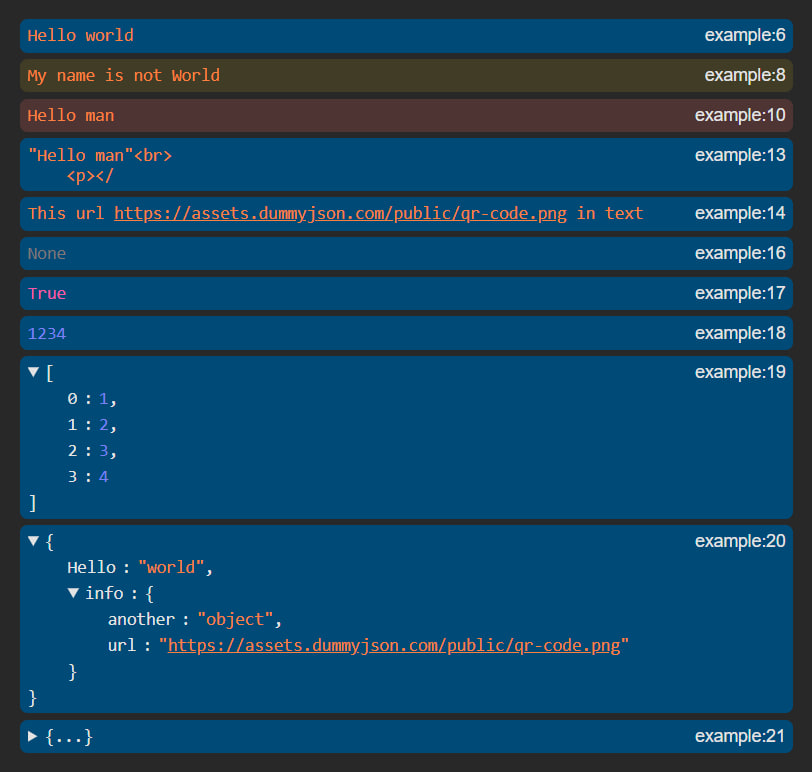Open the url link inside the info object
This screenshot has height=772, width=812.
tap(395, 645)
